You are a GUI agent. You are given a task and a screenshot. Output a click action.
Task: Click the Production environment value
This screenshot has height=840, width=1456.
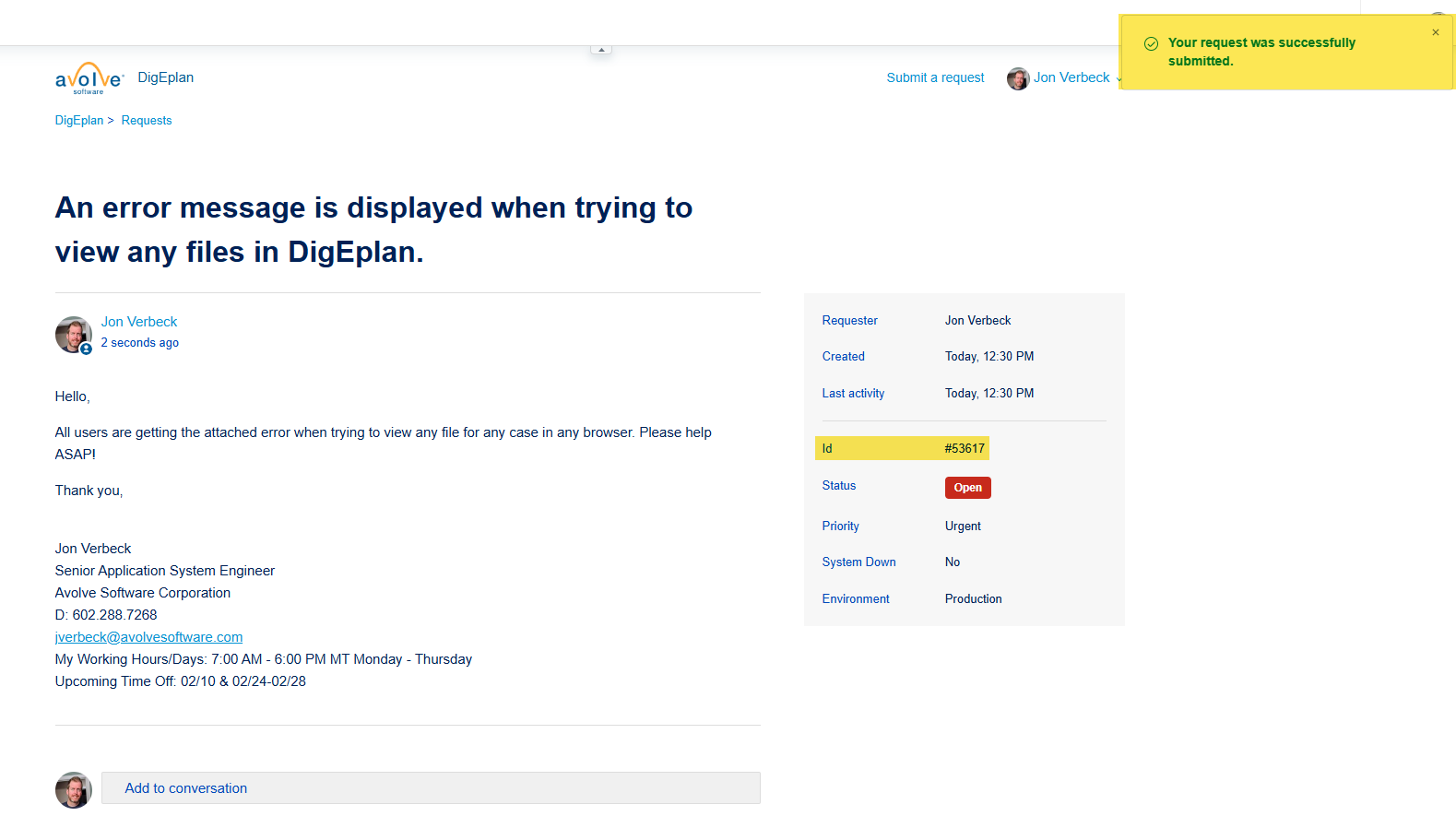pos(973,599)
